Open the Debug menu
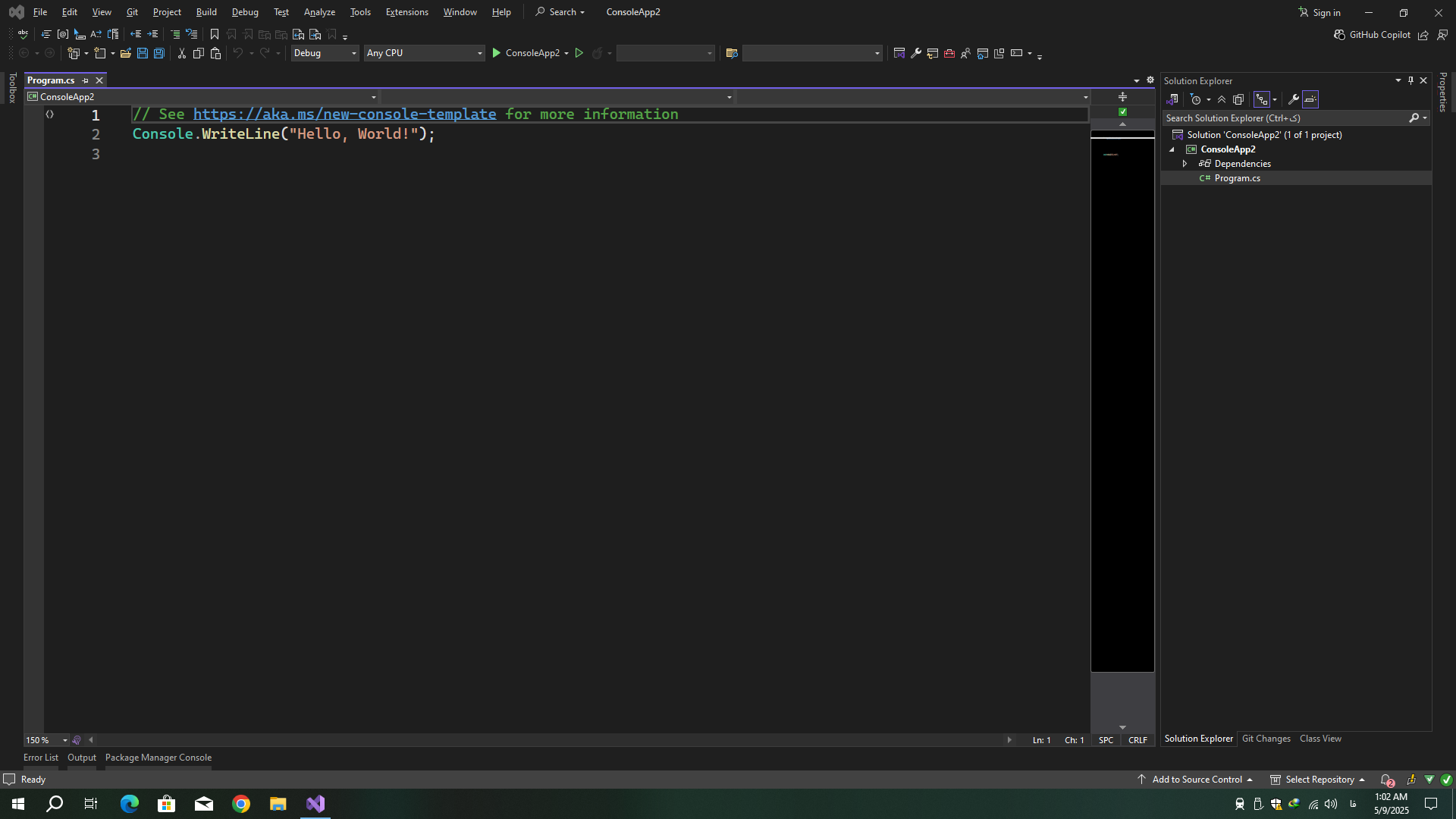The height and width of the screenshot is (819, 1456). [245, 12]
